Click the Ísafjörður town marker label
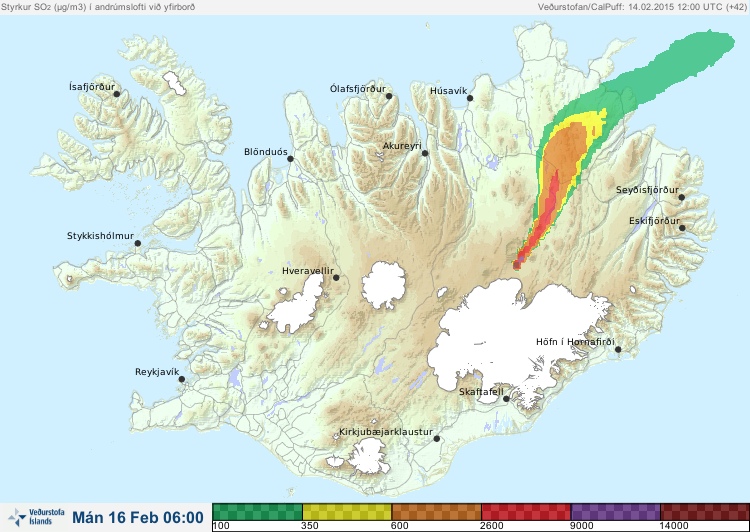The height and width of the screenshot is (532, 750). coord(92,87)
